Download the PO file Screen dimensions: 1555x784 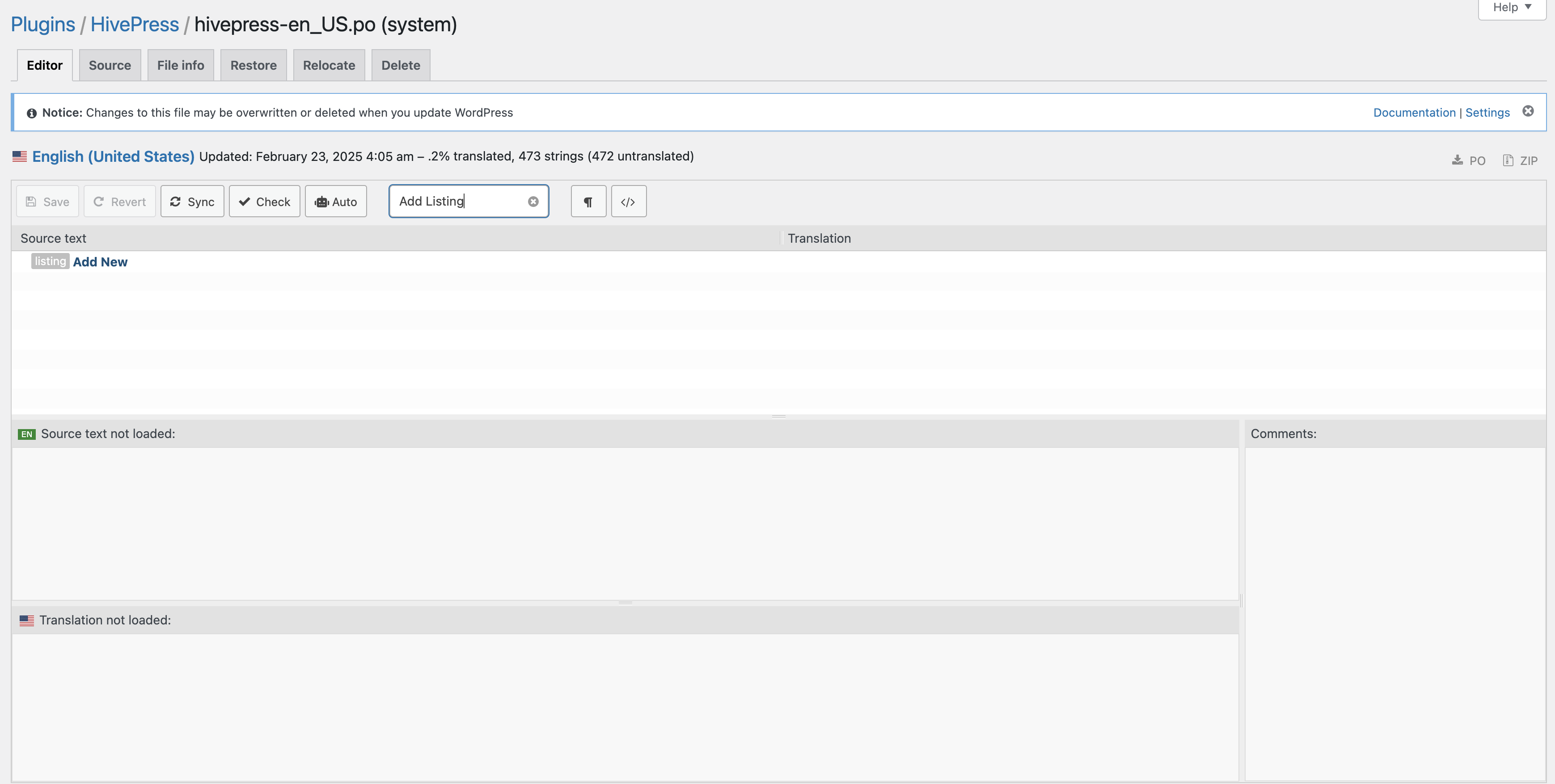(1469, 160)
